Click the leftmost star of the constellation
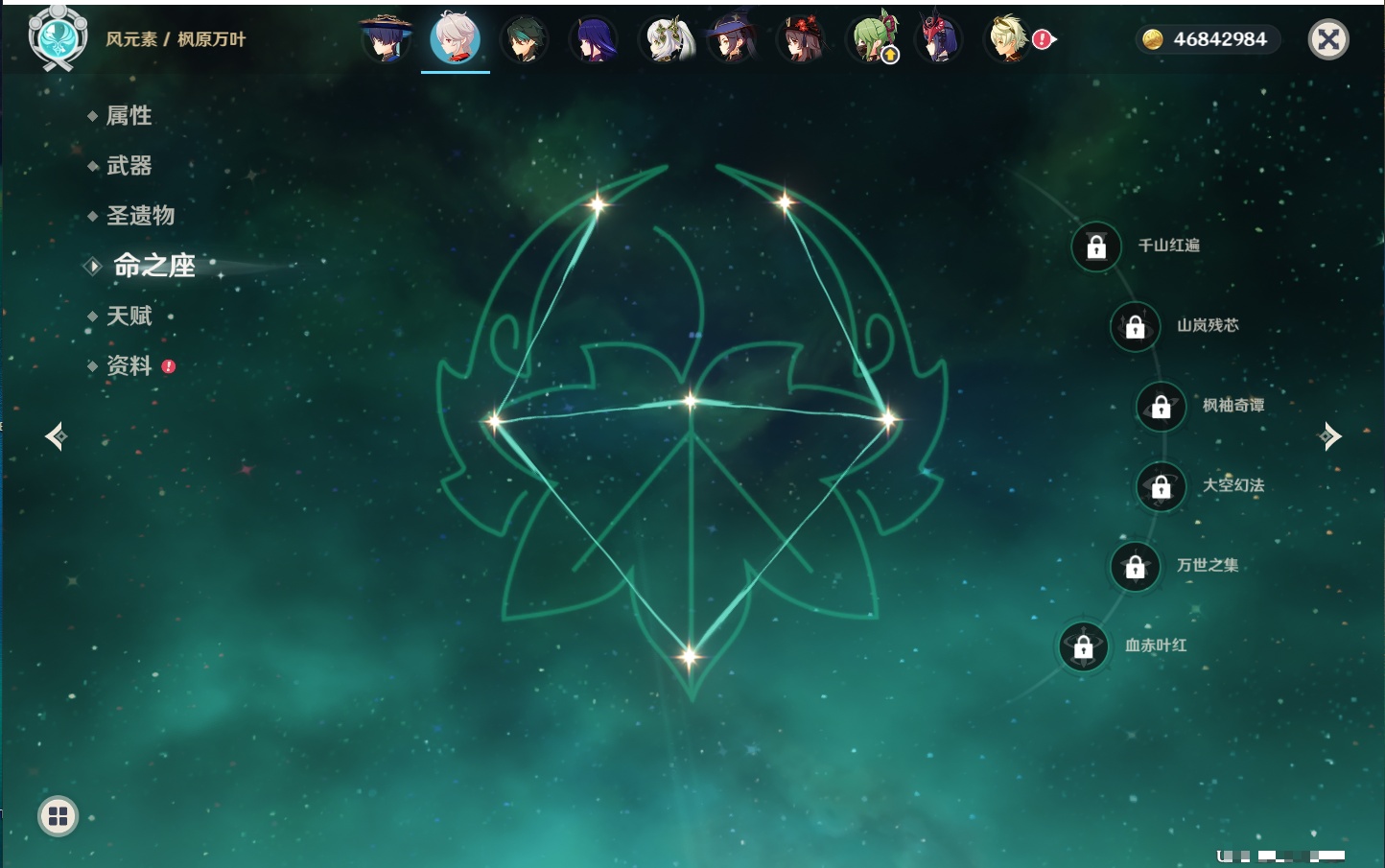The image size is (1385, 868). (x=494, y=420)
